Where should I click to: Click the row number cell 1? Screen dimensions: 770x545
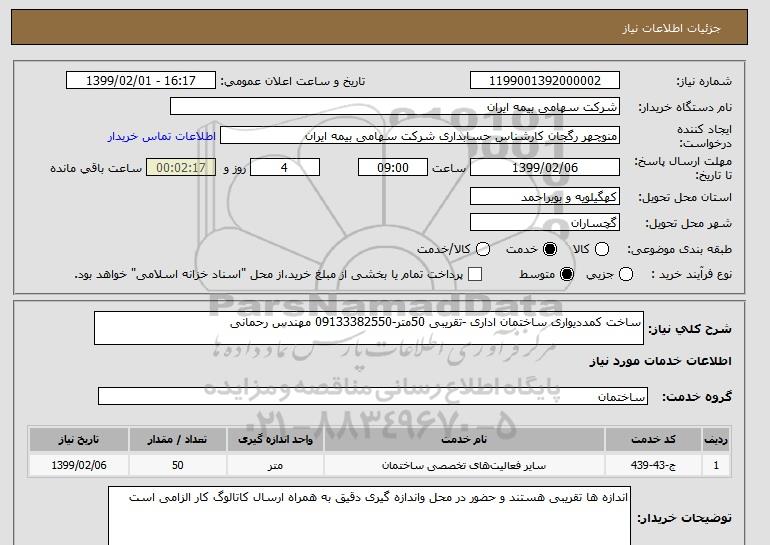pos(716,465)
